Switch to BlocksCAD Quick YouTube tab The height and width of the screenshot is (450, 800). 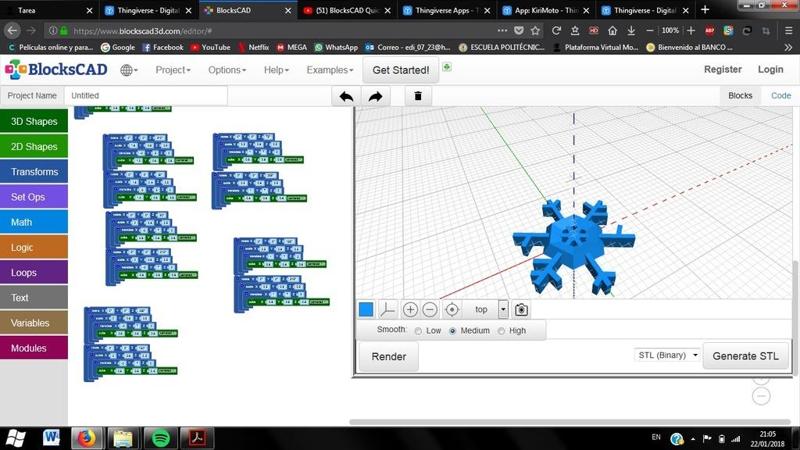tap(347, 10)
